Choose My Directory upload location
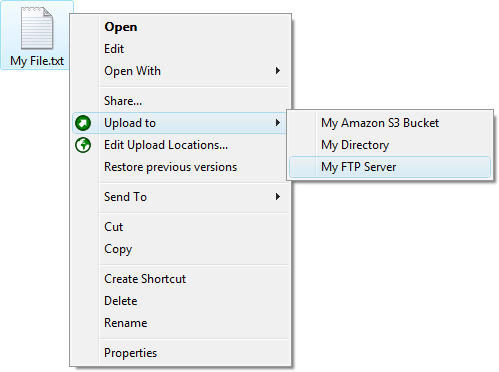 point(355,145)
